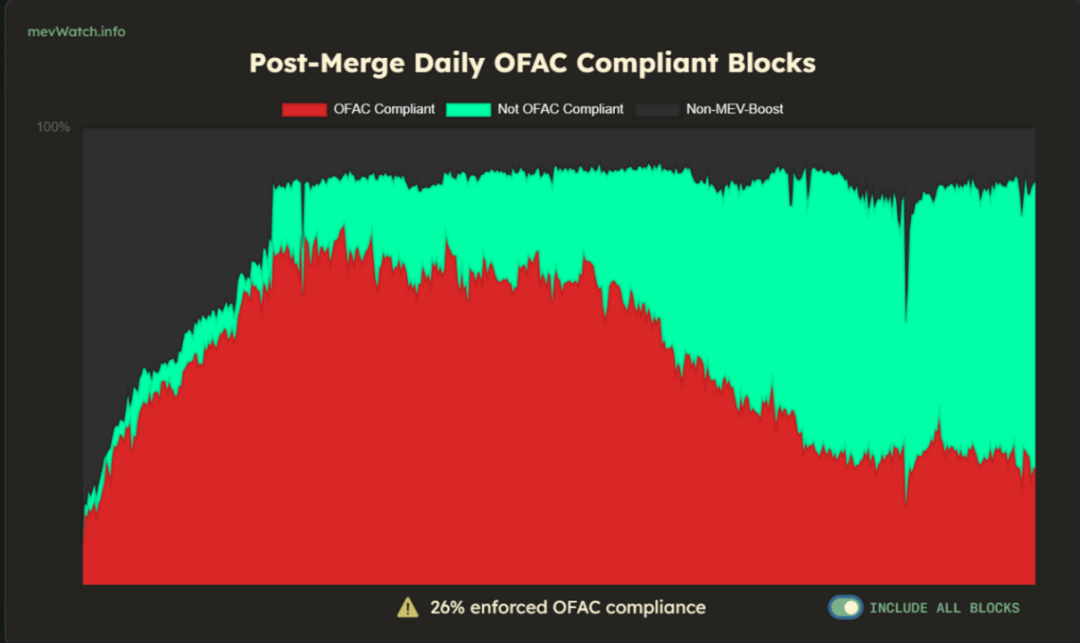This screenshot has height=643, width=1080.
Task: Hide Not OFAC Compliant series via legend label
Action: [x=560, y=109]
